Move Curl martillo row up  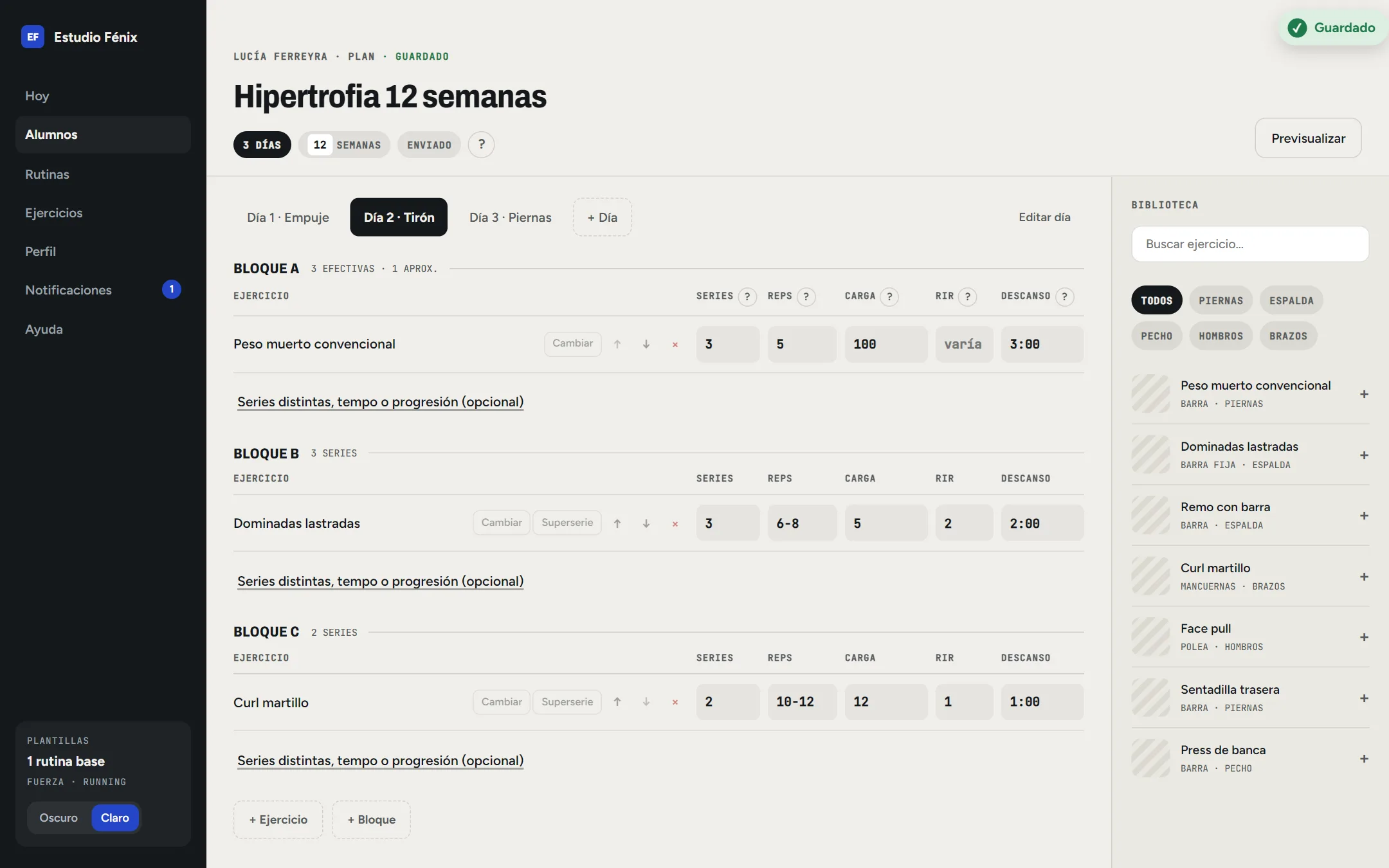[x=617, y=702]
